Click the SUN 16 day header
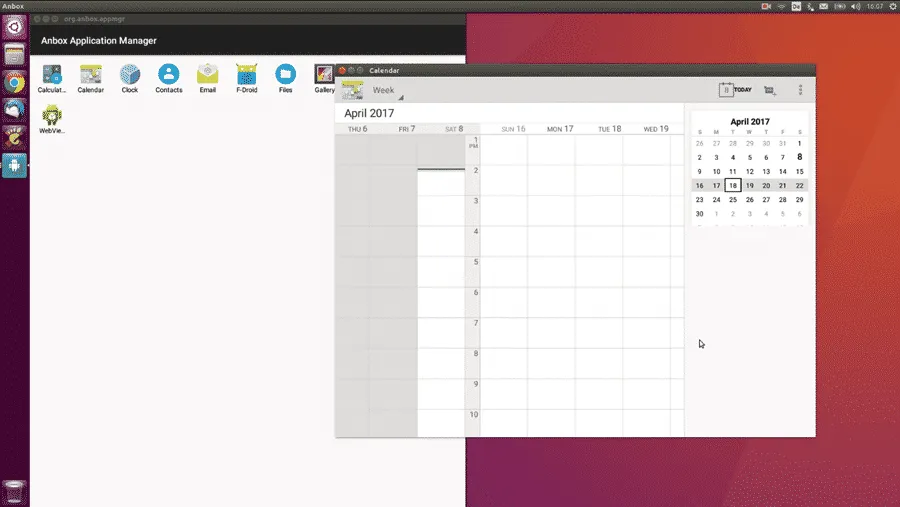The image size is (900, 507). 513,129
